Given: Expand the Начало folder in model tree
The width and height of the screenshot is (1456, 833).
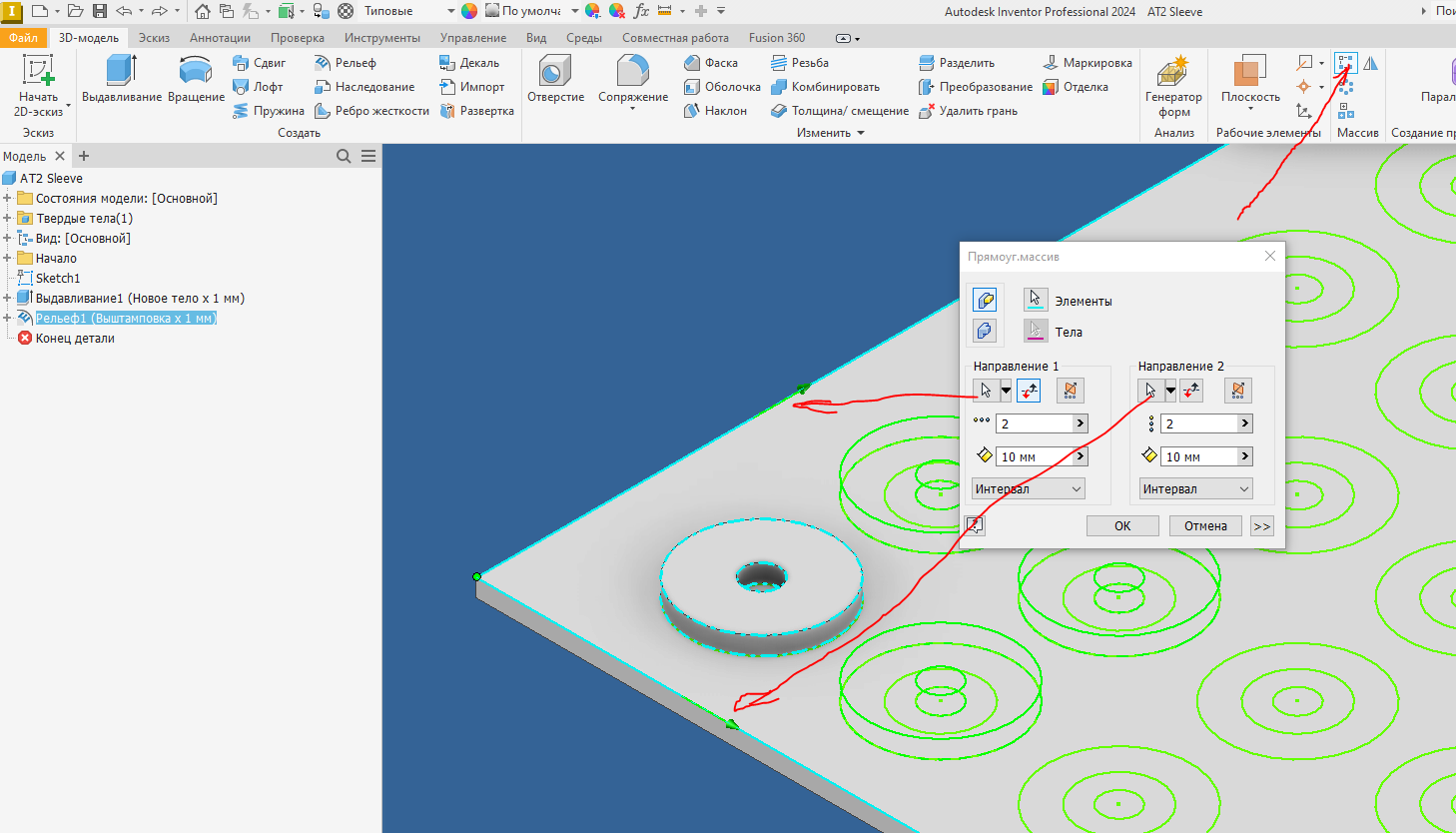Looking at the screenshot, I should [x=9, y=258].
